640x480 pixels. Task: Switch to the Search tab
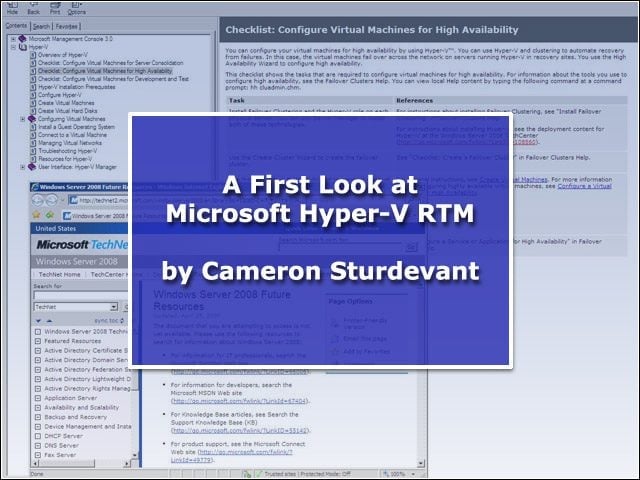[x=41, y=27]
